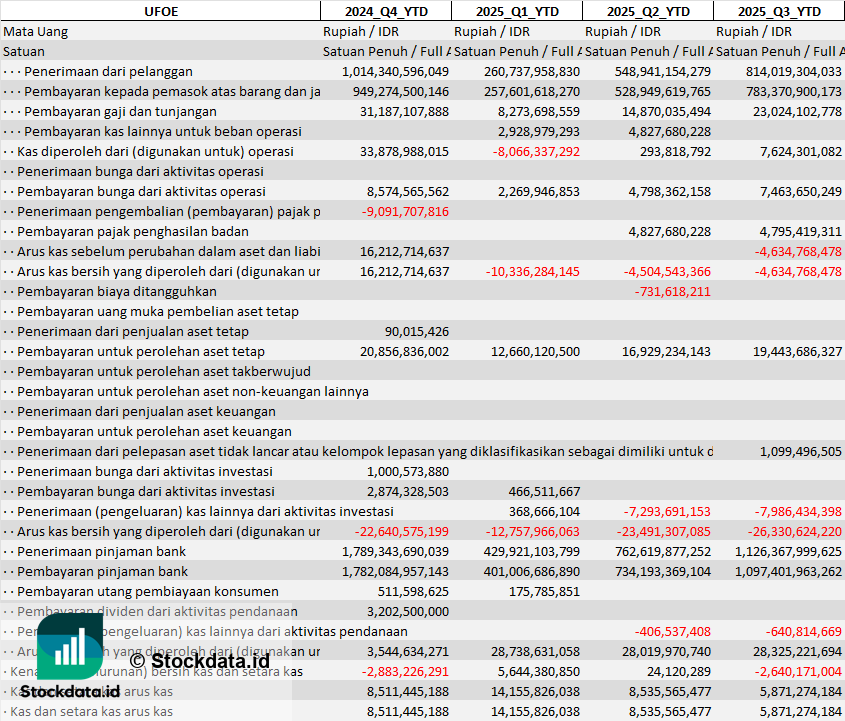Select the 90,015,426 cell
The image size is (845, 721).
(416, 331)
